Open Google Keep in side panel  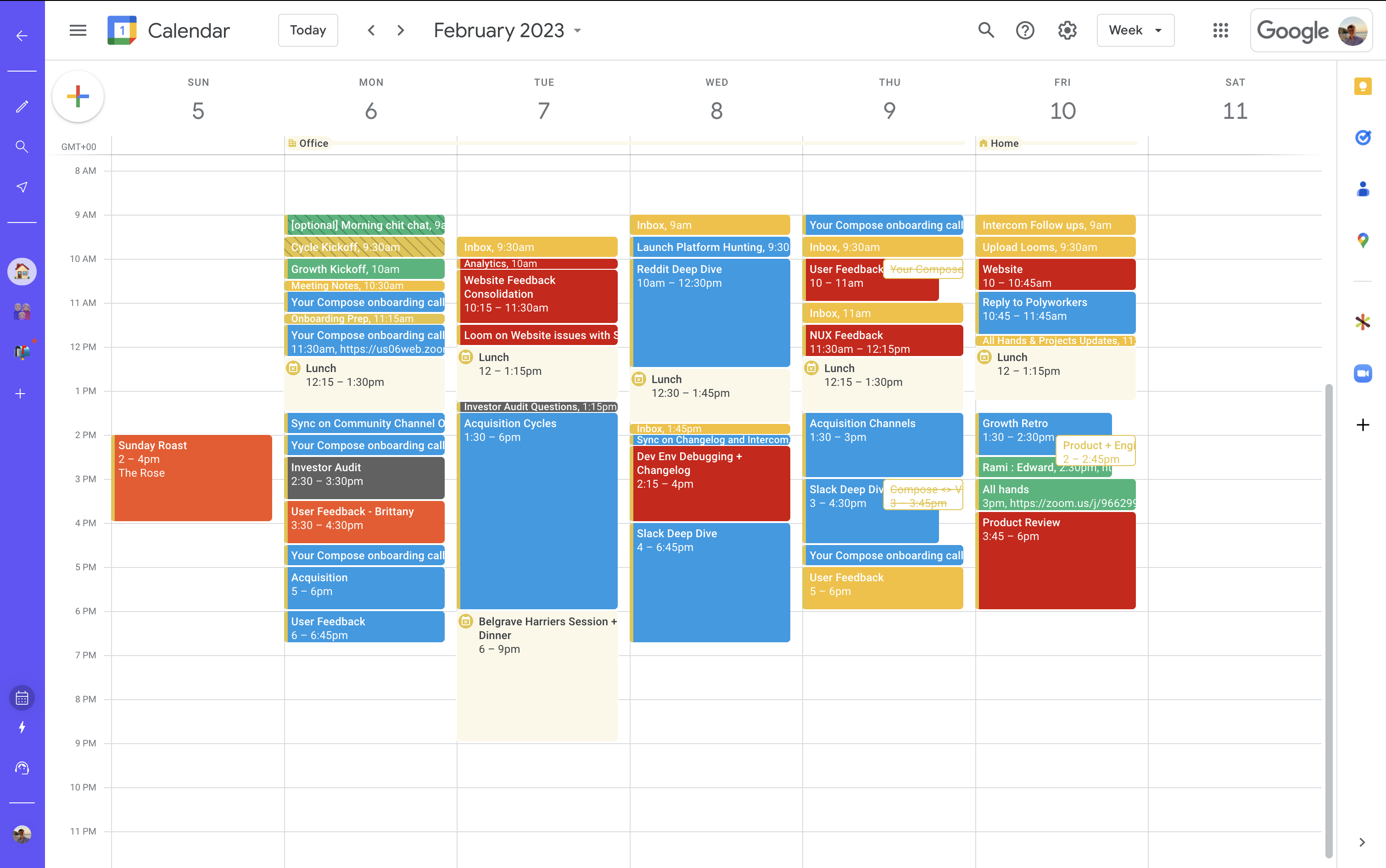[x=1363, y=87]
